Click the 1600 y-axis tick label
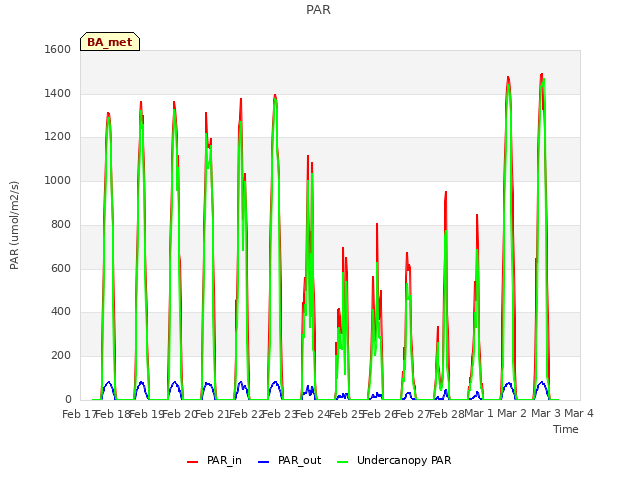Viewport: 640px width, 480px height. [x=58, y=49]
